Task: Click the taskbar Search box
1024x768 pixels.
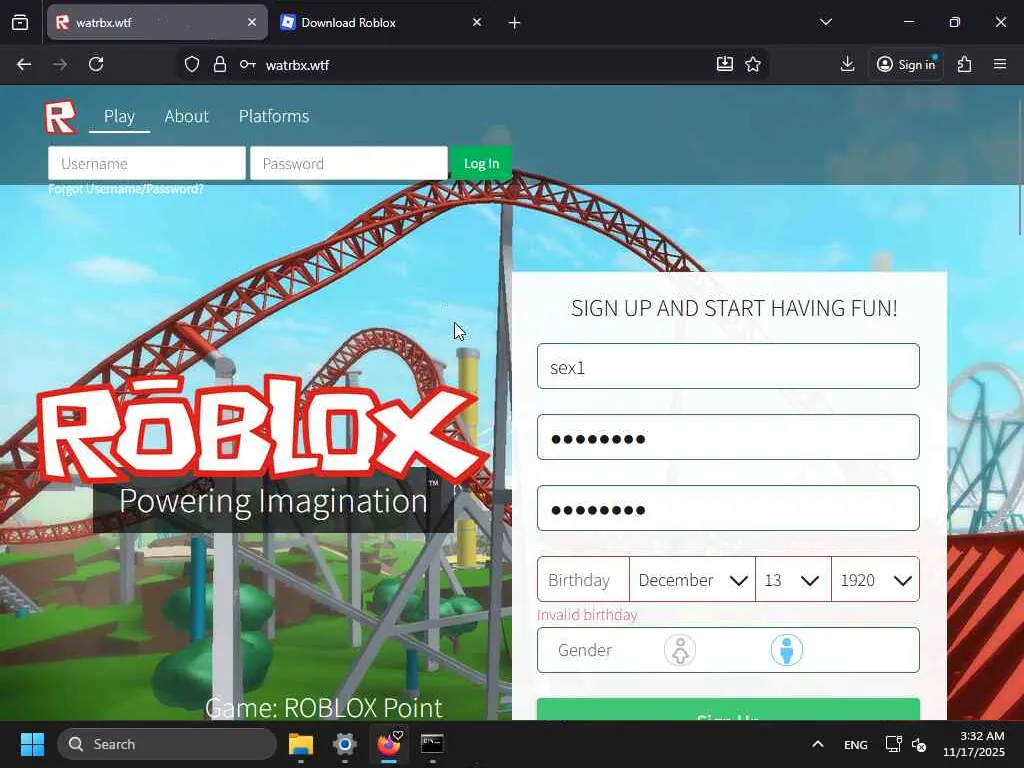Action: pyautogui.click(x=167, y=744)
